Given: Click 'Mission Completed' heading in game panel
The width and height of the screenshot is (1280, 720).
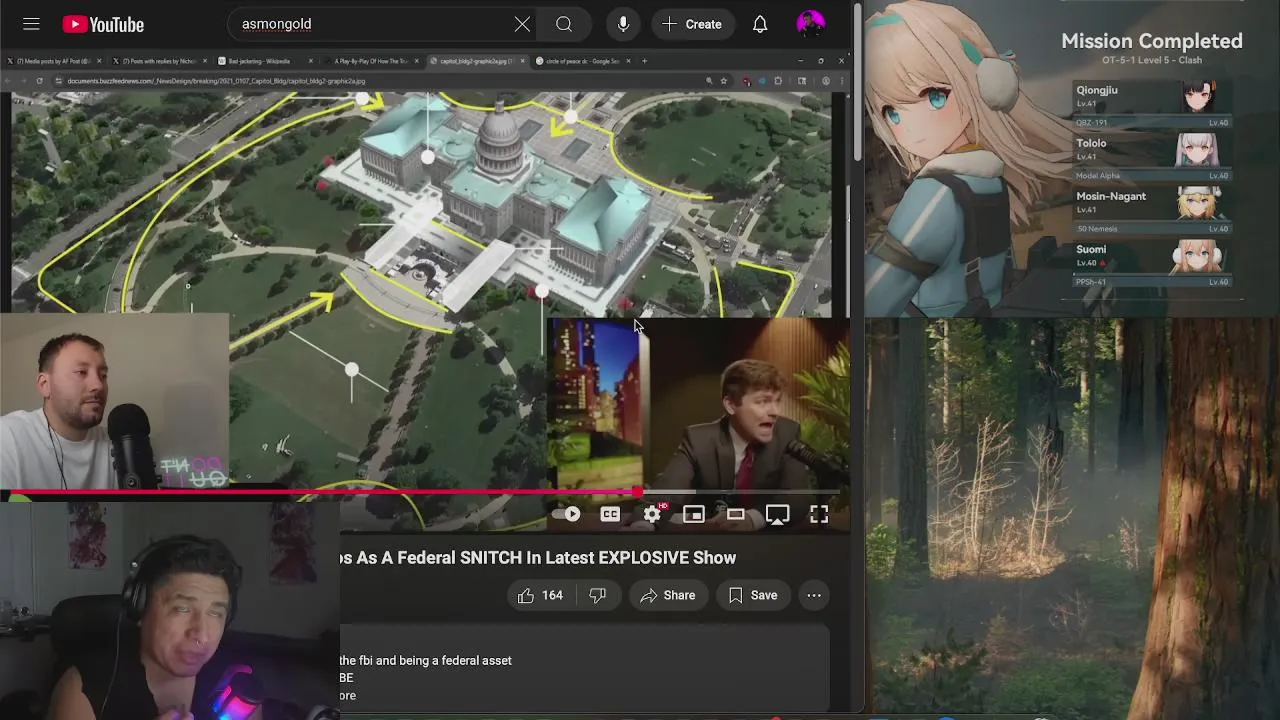Looking at the screenshot, I should click(x=1152, y=41).
